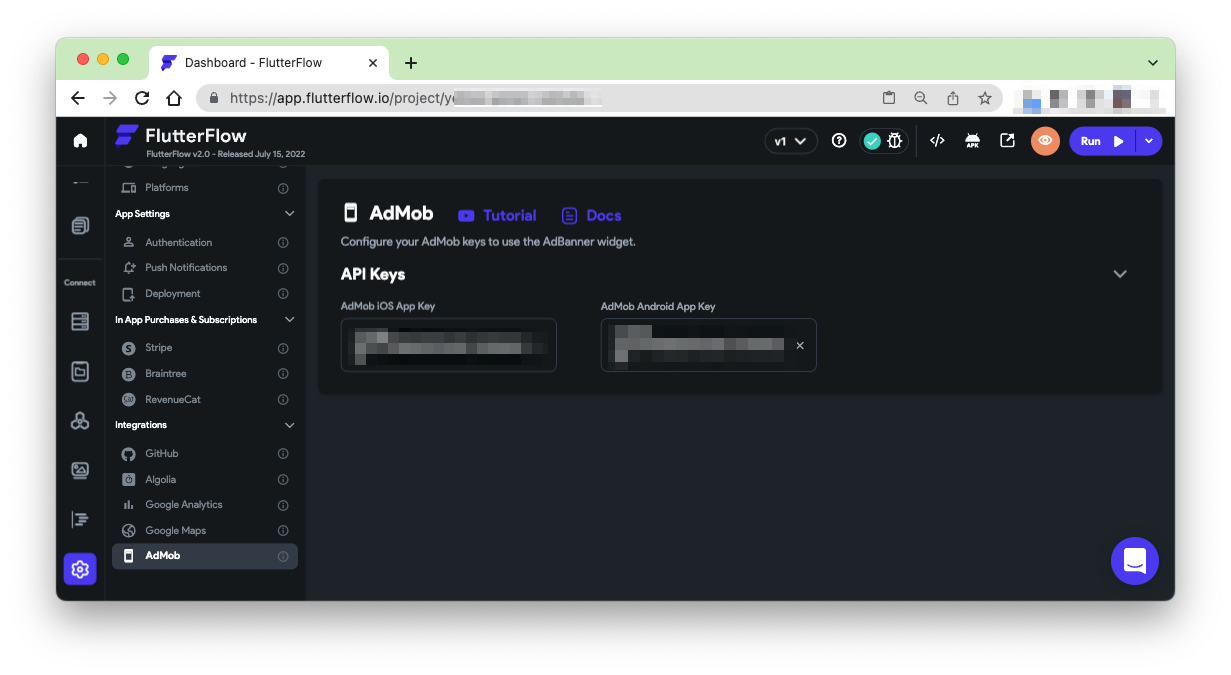This screenshot has height=675, width=1231.
Task: Click the Run button
Action: coord(1103,141)
